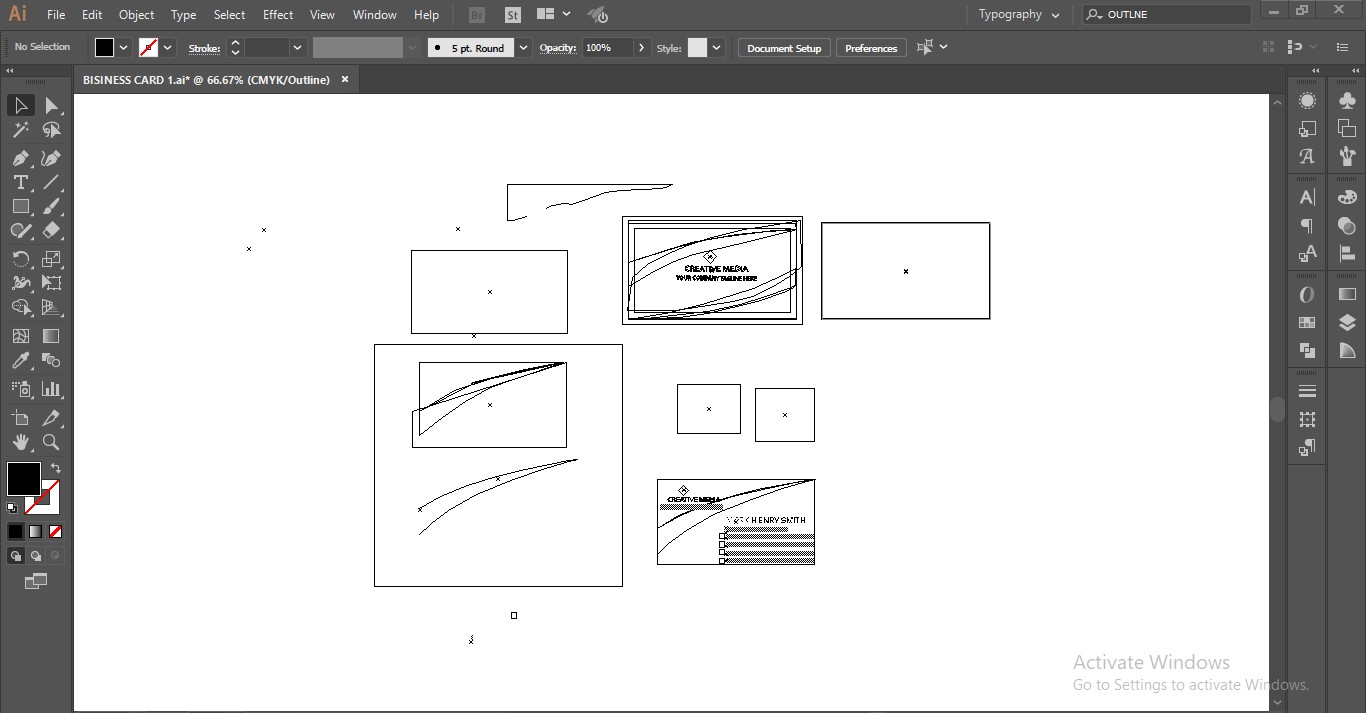Select the Zoom tool
The image size is (1366, 713).
(51, 442)
